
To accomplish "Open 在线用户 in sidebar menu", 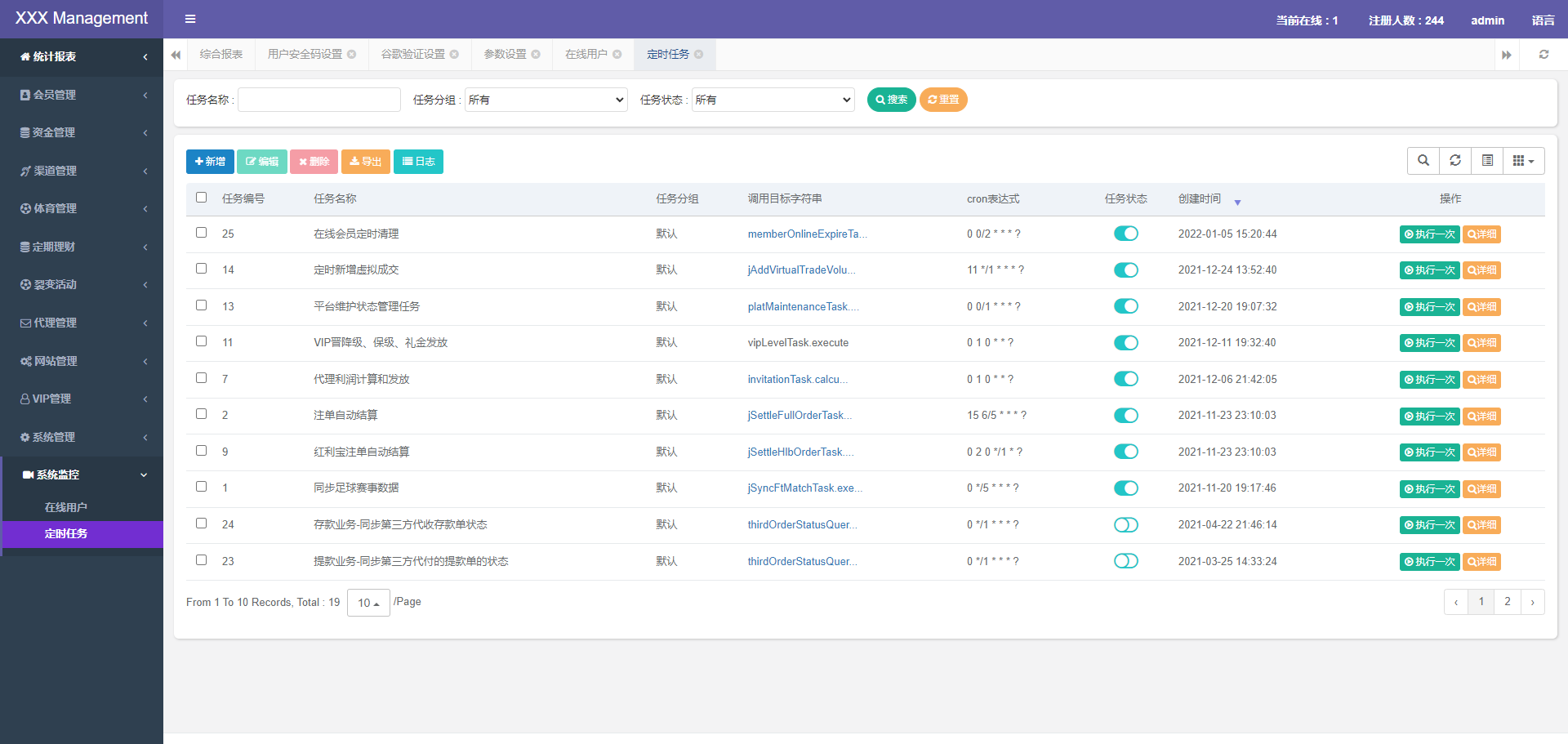I will (66, 507).
